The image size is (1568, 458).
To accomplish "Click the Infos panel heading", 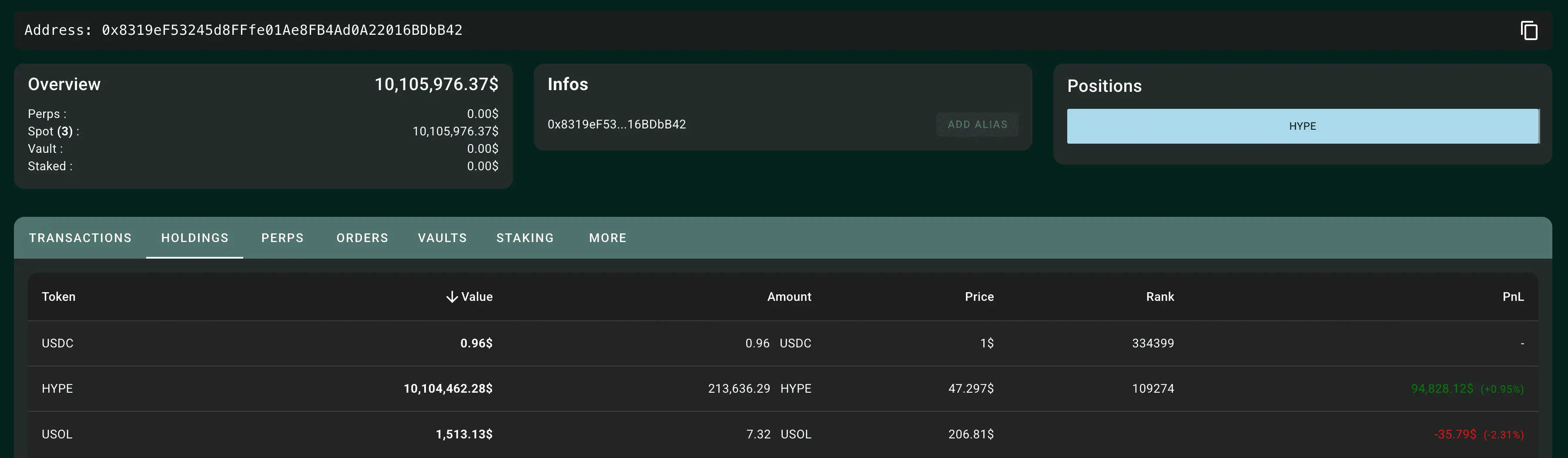I will [567, 84].
